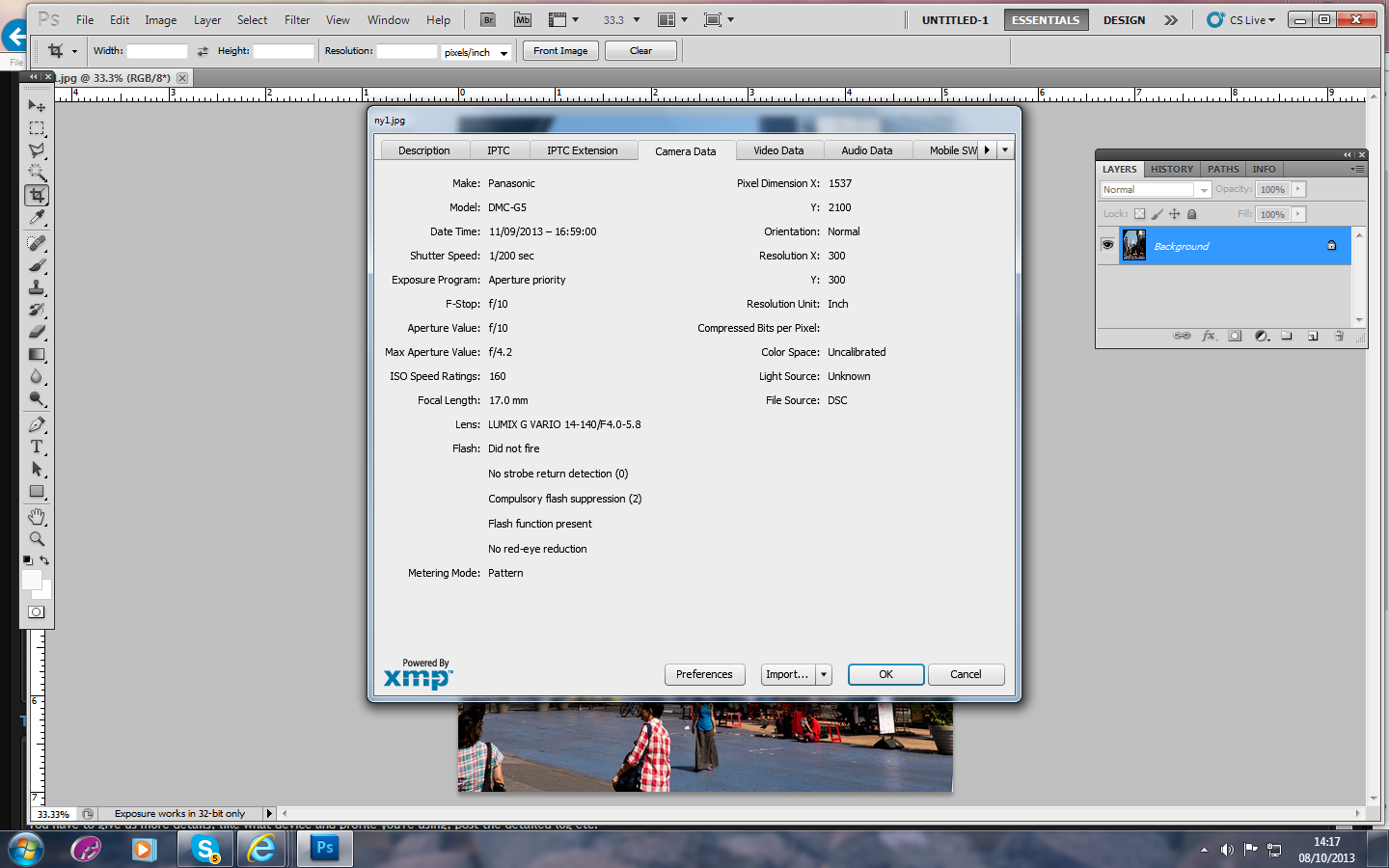The height and width of the screenshot is (868, 1389).
Task: Expand the Import button dropdown arrow
Action: click(824, 674)
